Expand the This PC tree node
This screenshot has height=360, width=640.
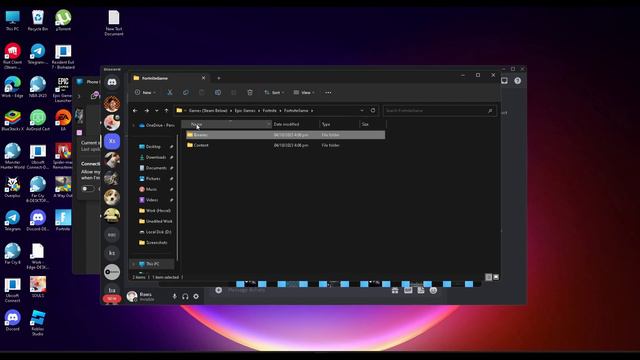133,264
